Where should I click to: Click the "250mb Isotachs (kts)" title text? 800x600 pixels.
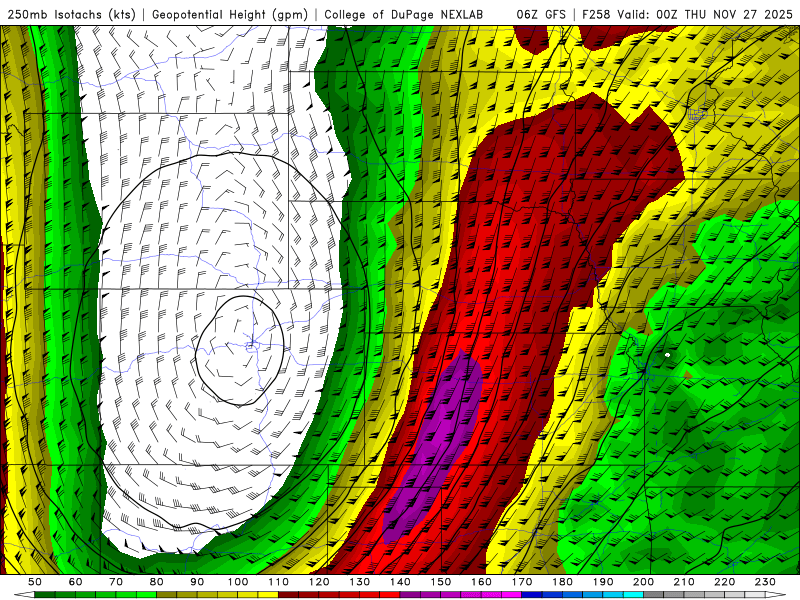(x=71, y=14)
